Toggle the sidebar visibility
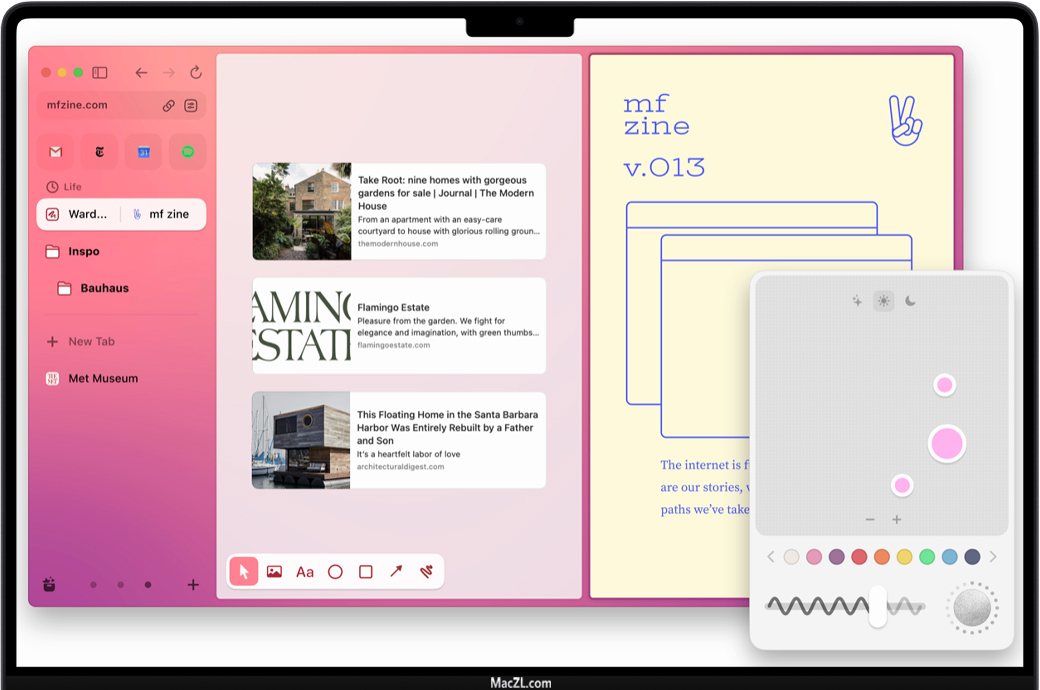This screenshot has width=1040, height=690. pyautogui.click(x=100, y=73)
